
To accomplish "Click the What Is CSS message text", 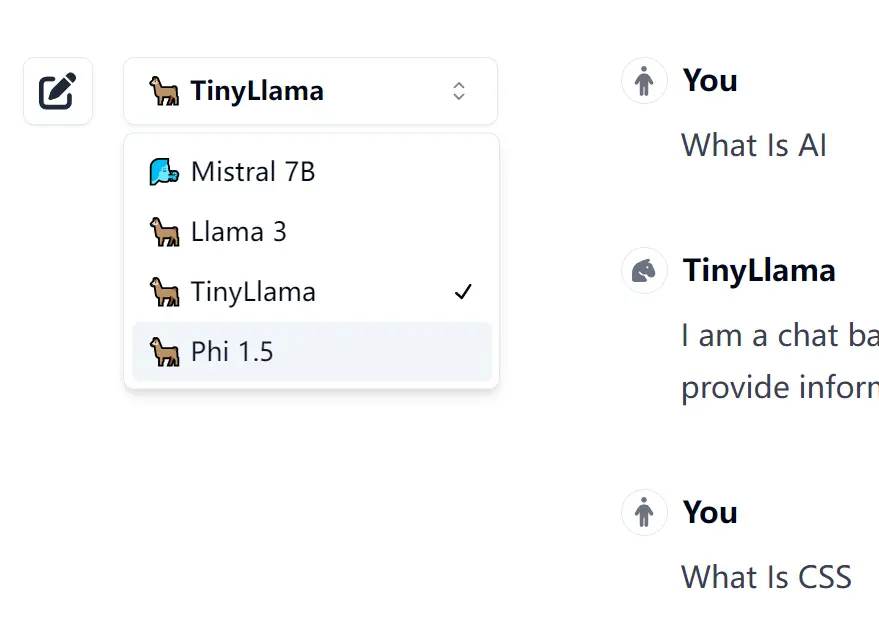I will point(766,577).
